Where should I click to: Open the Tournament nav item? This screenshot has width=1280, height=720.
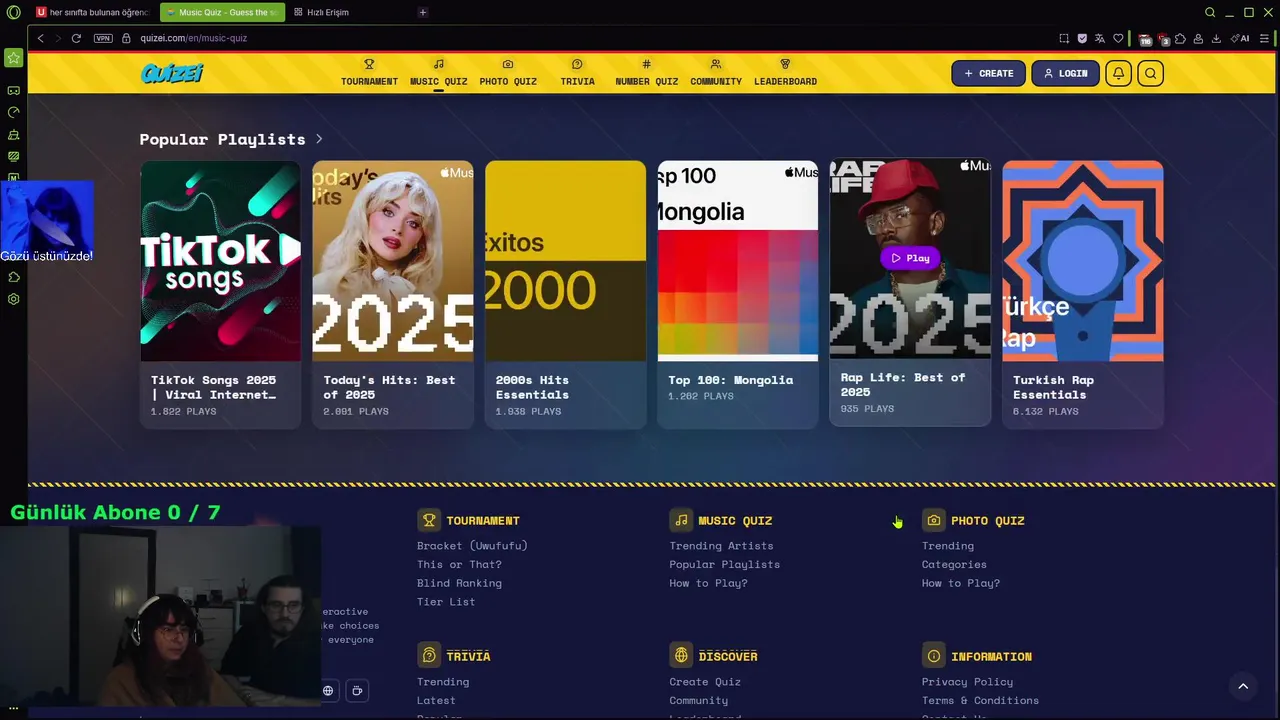coord(369,72)
